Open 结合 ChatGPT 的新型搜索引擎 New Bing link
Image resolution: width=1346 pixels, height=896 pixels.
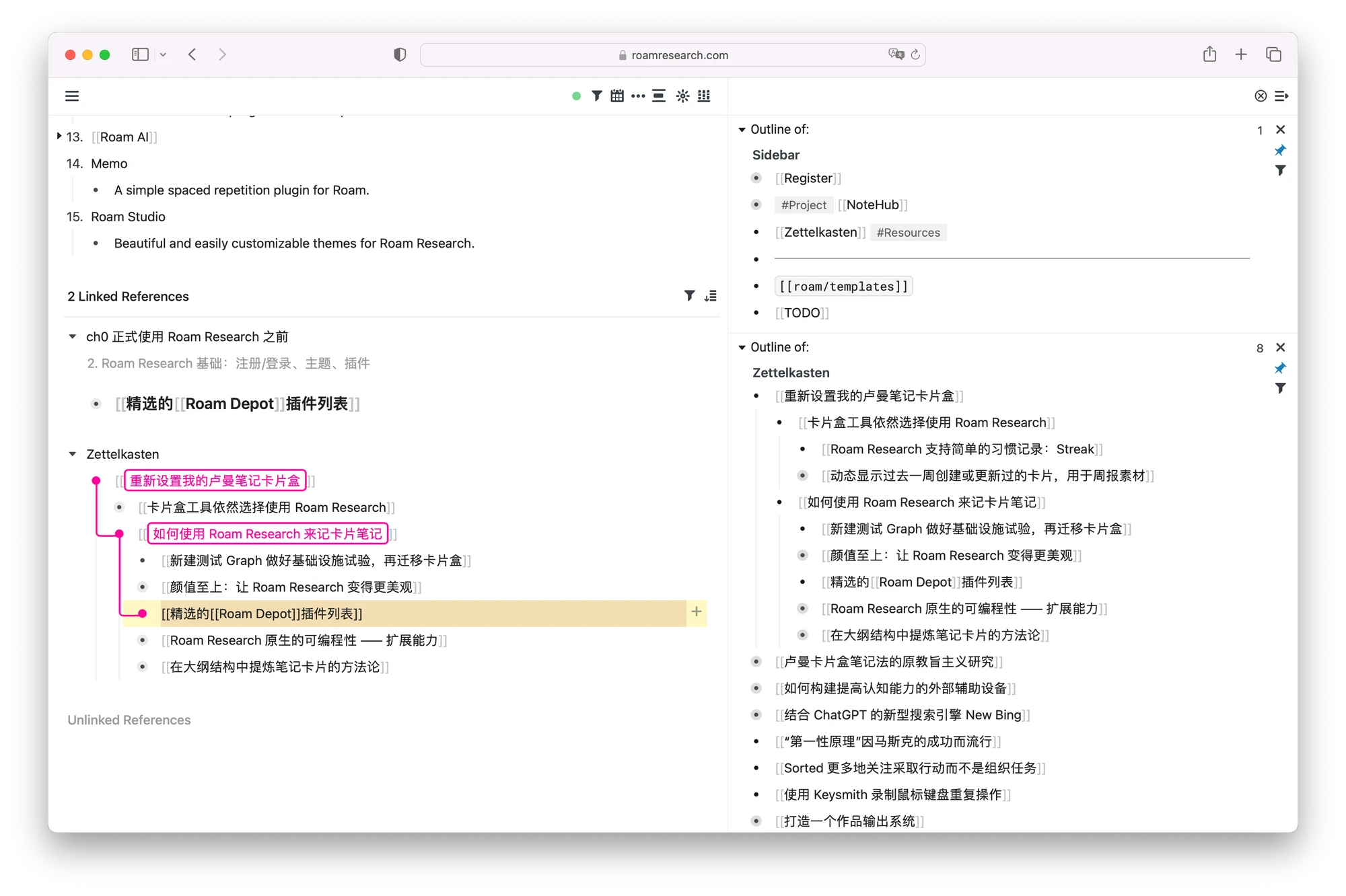902,715
